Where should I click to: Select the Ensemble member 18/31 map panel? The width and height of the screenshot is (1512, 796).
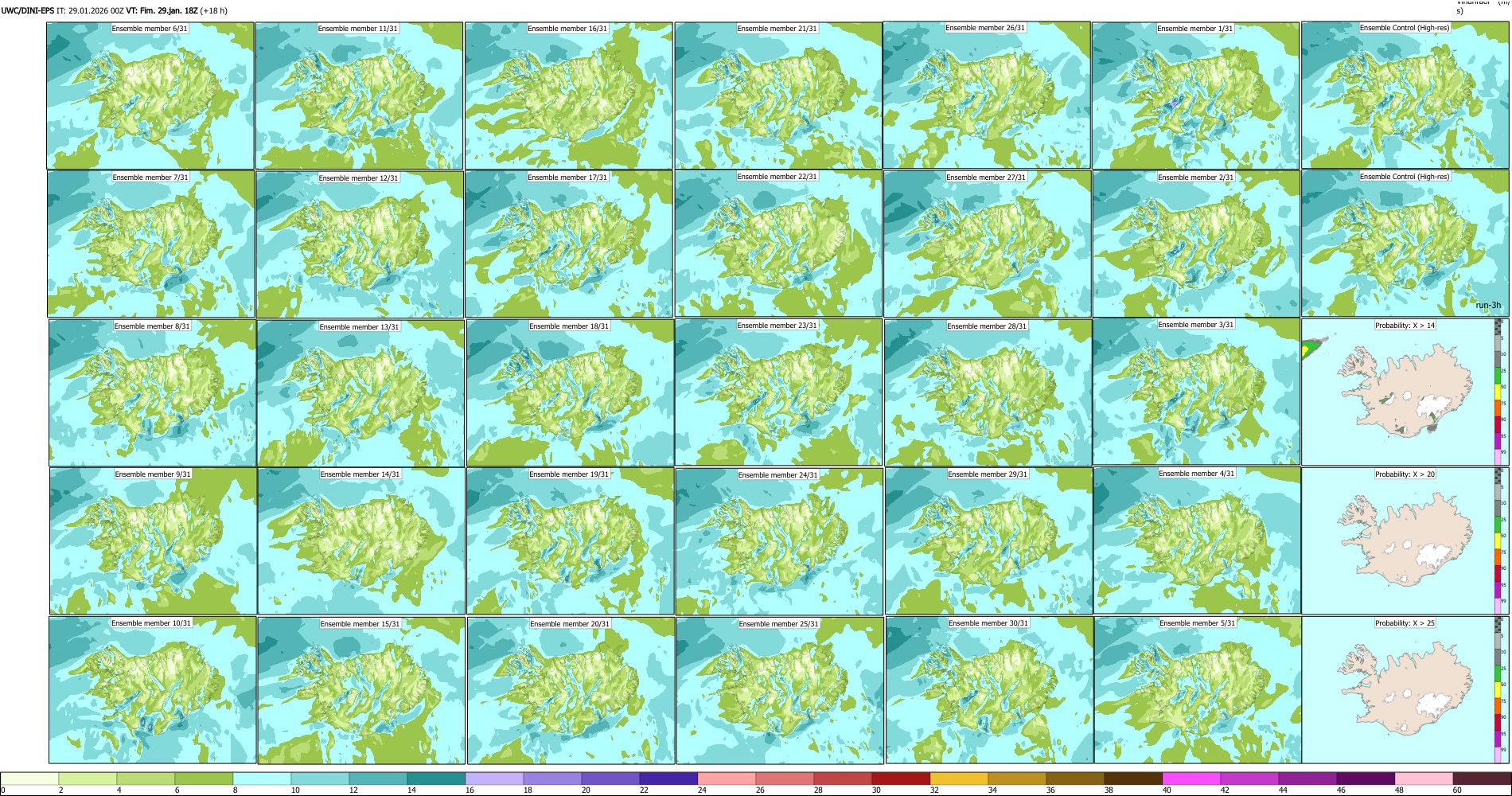[570, 393]
